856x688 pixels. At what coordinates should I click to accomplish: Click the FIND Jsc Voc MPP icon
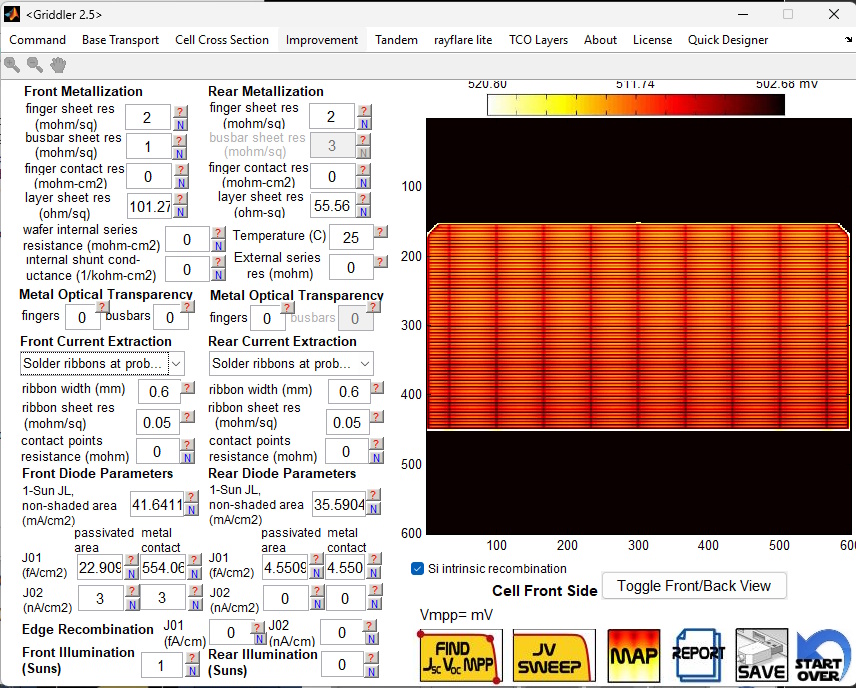coord(459,655)
